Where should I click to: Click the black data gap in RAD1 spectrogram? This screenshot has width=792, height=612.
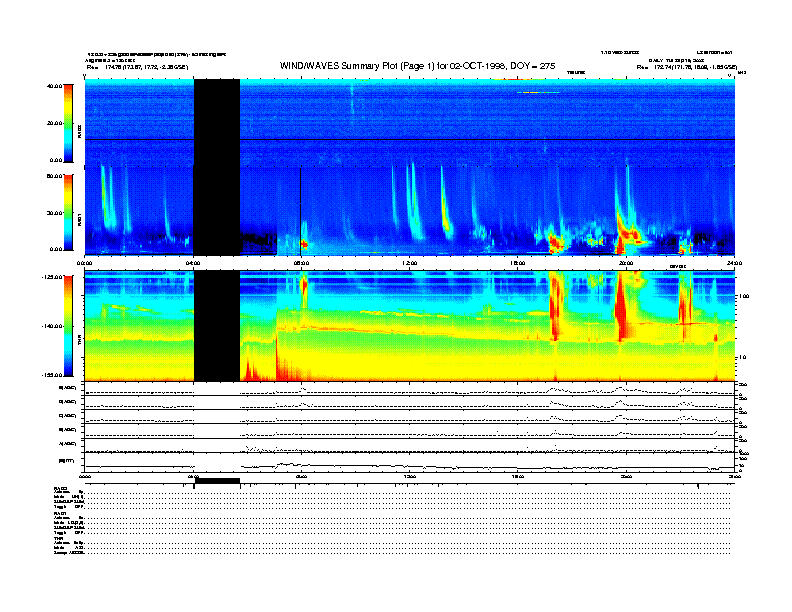[x=217, y=211]
